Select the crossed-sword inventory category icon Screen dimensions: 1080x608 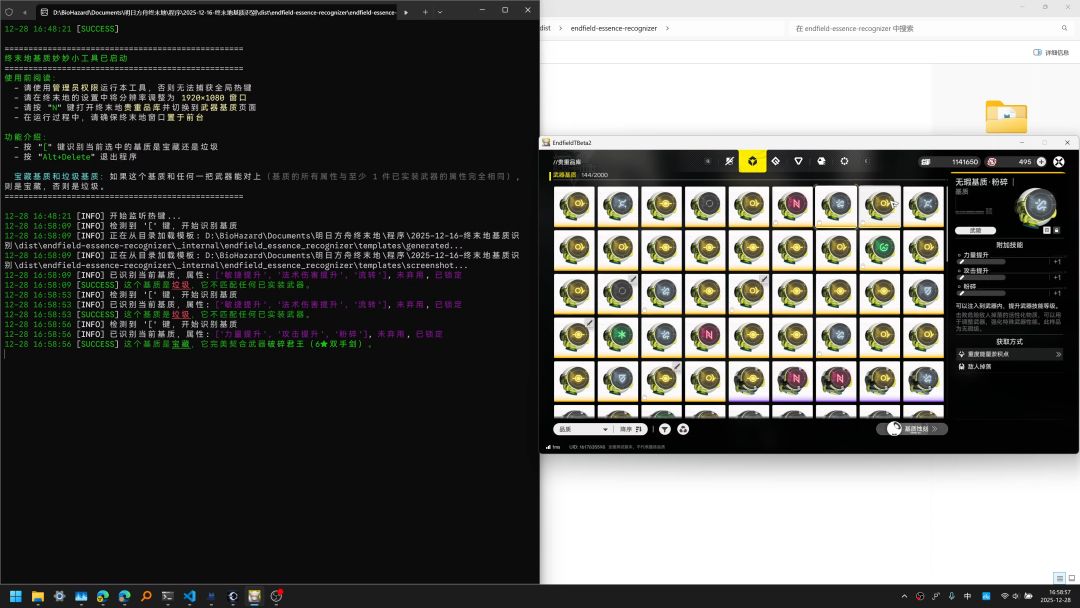729,161
